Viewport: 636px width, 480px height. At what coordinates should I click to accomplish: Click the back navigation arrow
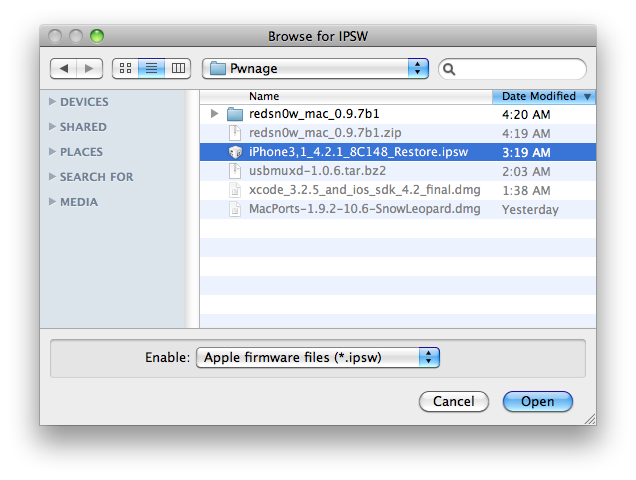(64, 68)
